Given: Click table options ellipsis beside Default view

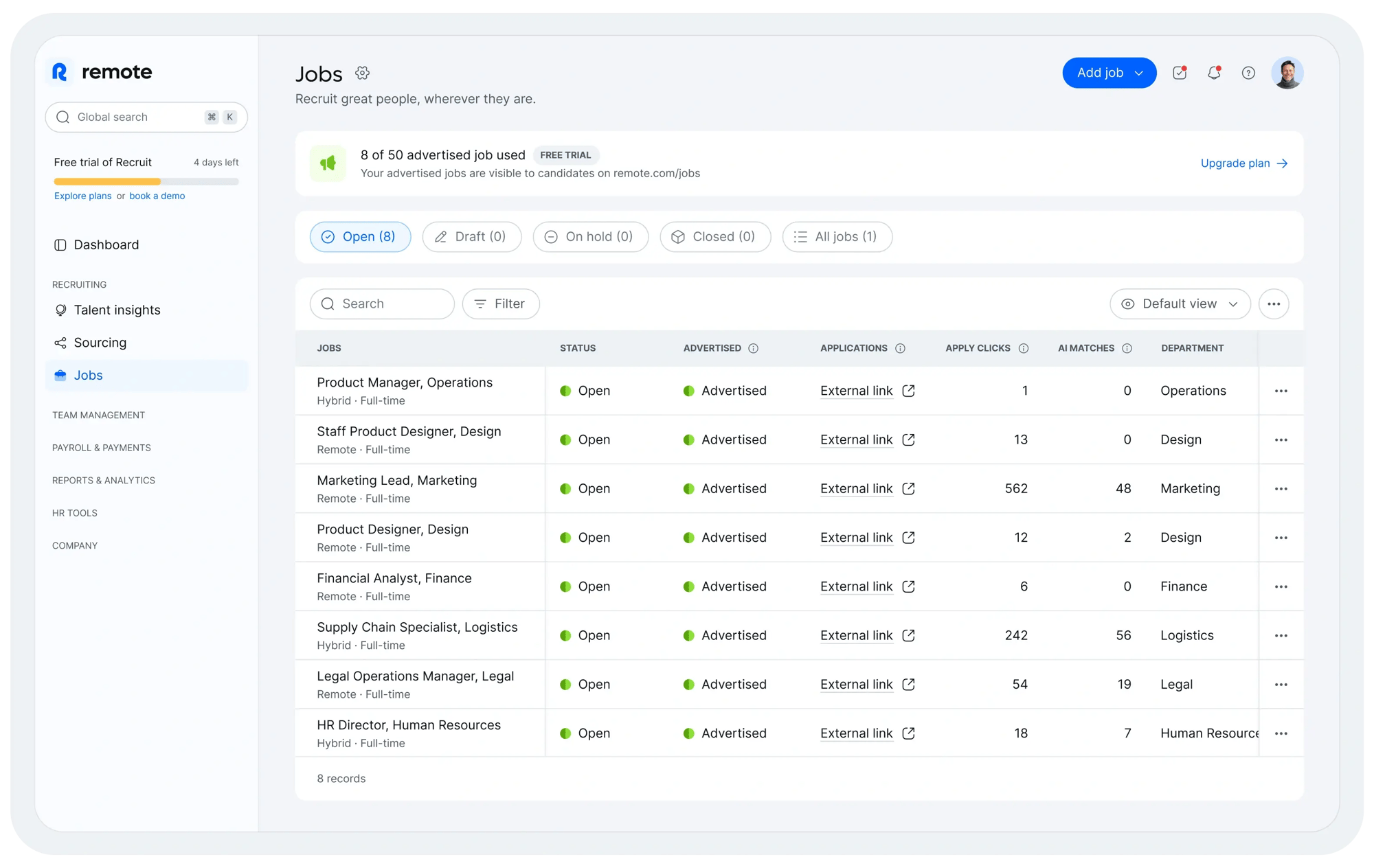Looking at the screenshot, I should [x=1273, y=304].
